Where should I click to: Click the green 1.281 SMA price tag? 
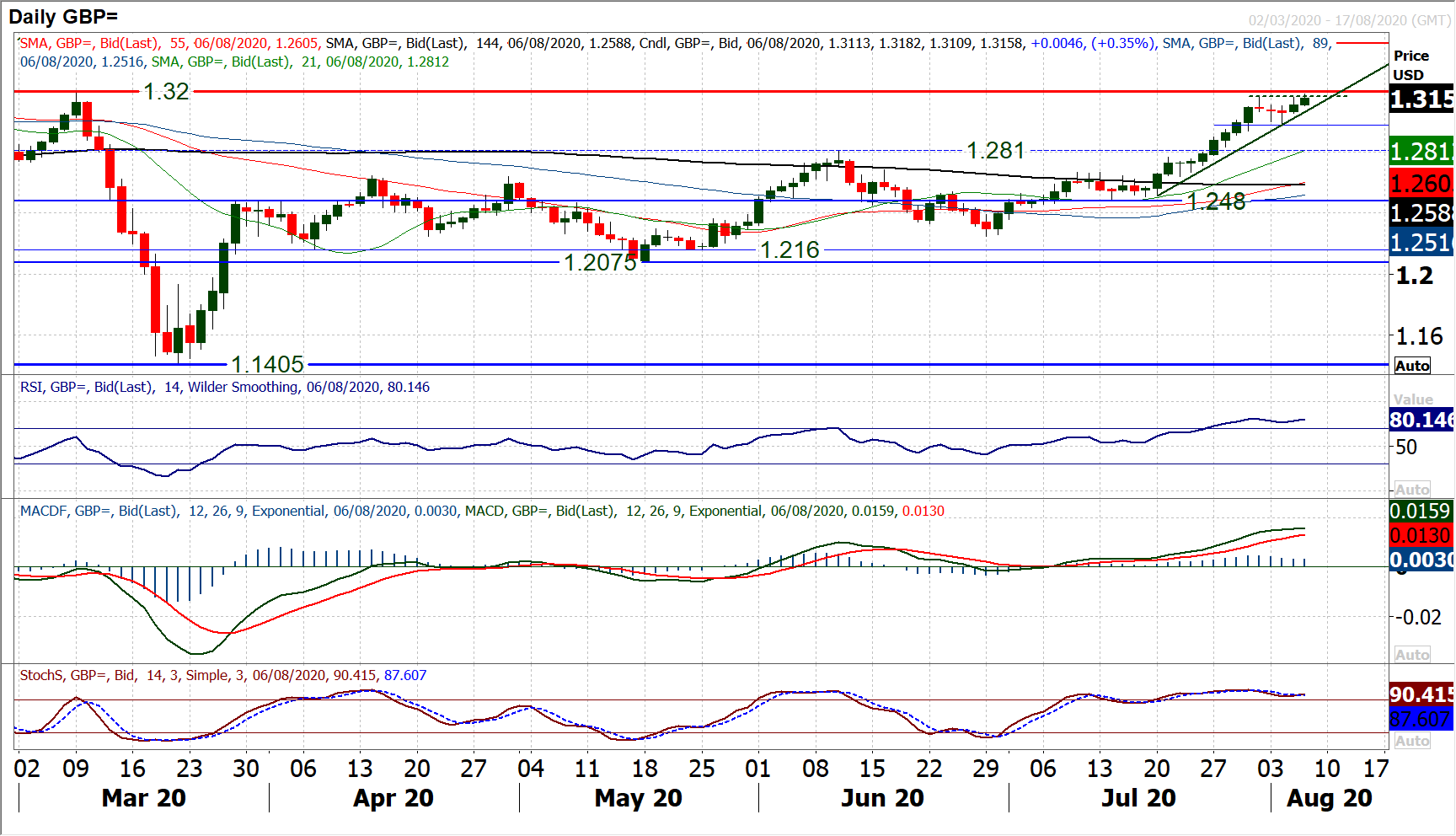click(1421, 152)
